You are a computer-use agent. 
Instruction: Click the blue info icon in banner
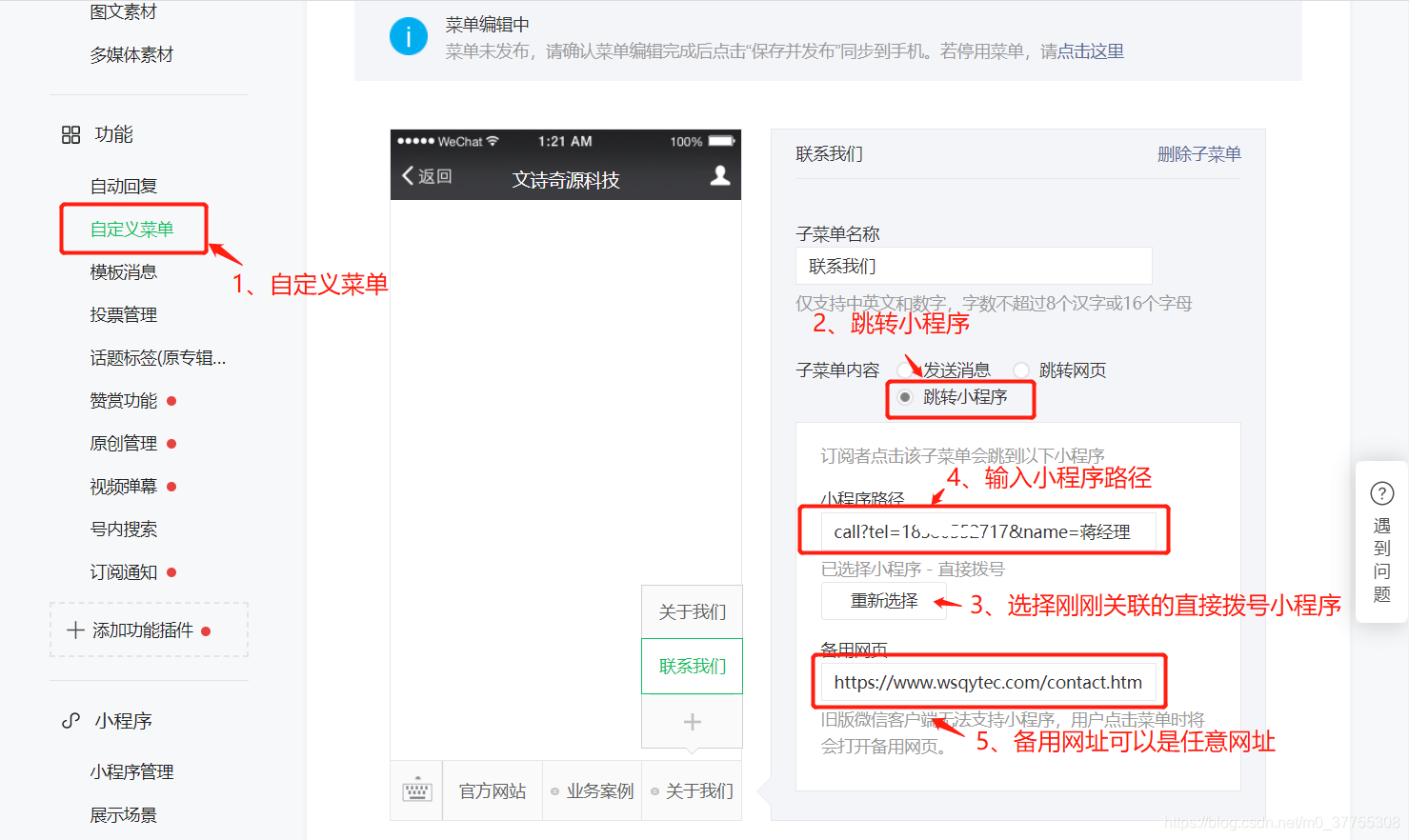coord(409,37)
